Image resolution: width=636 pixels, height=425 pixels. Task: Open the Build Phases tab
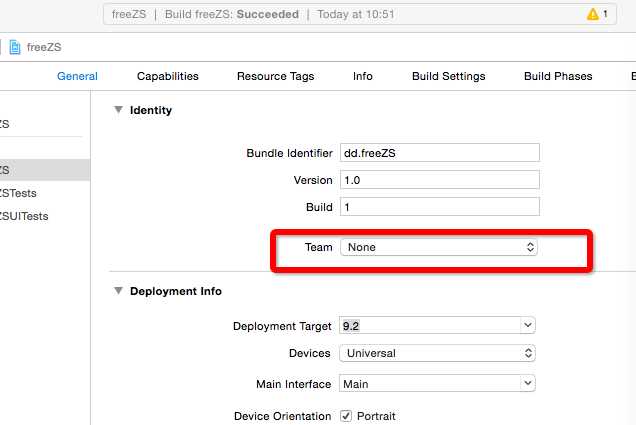tap(558, 76)
